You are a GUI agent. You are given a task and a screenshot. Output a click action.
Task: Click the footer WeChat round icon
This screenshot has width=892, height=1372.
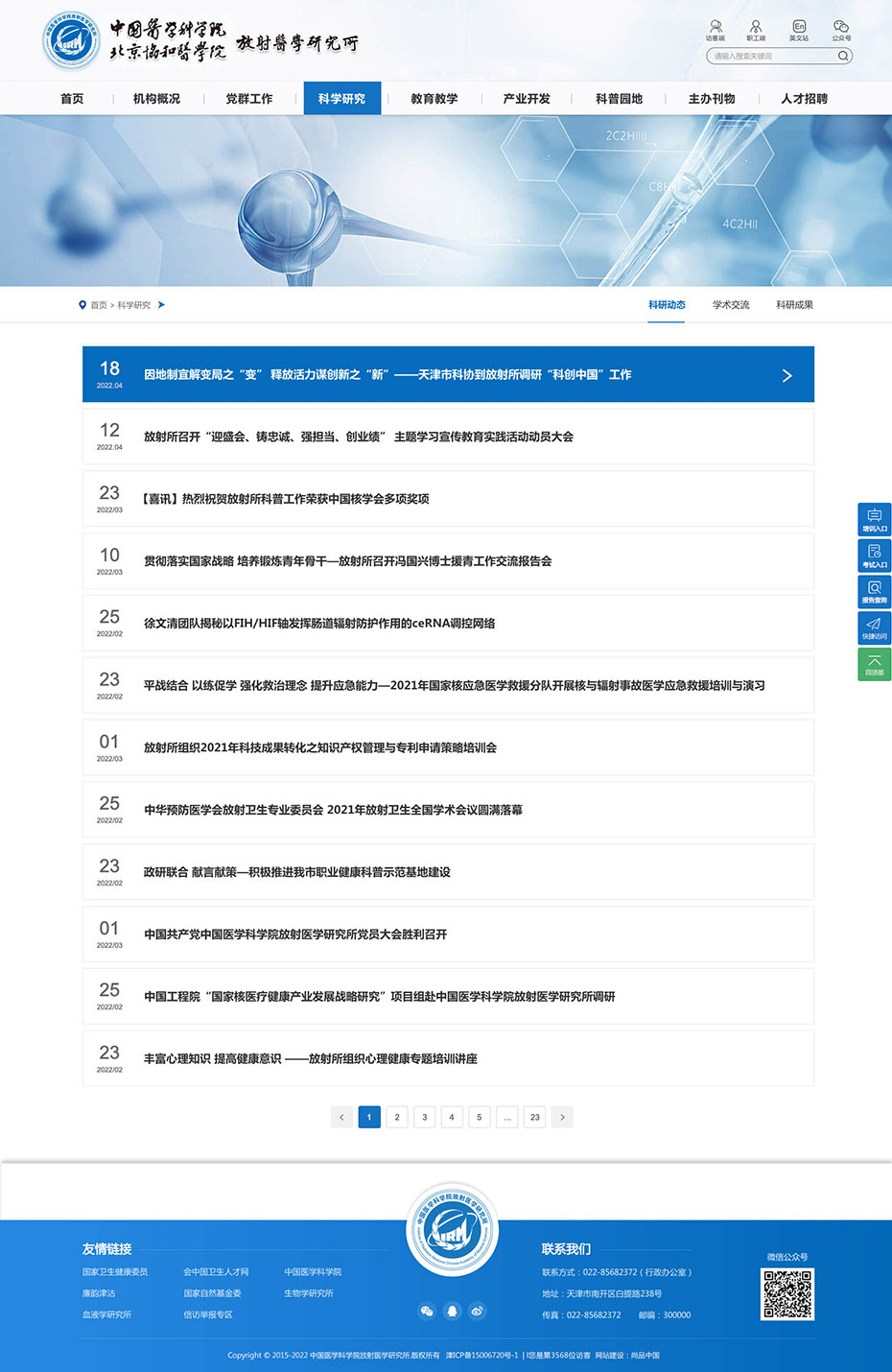[428, 1311]
